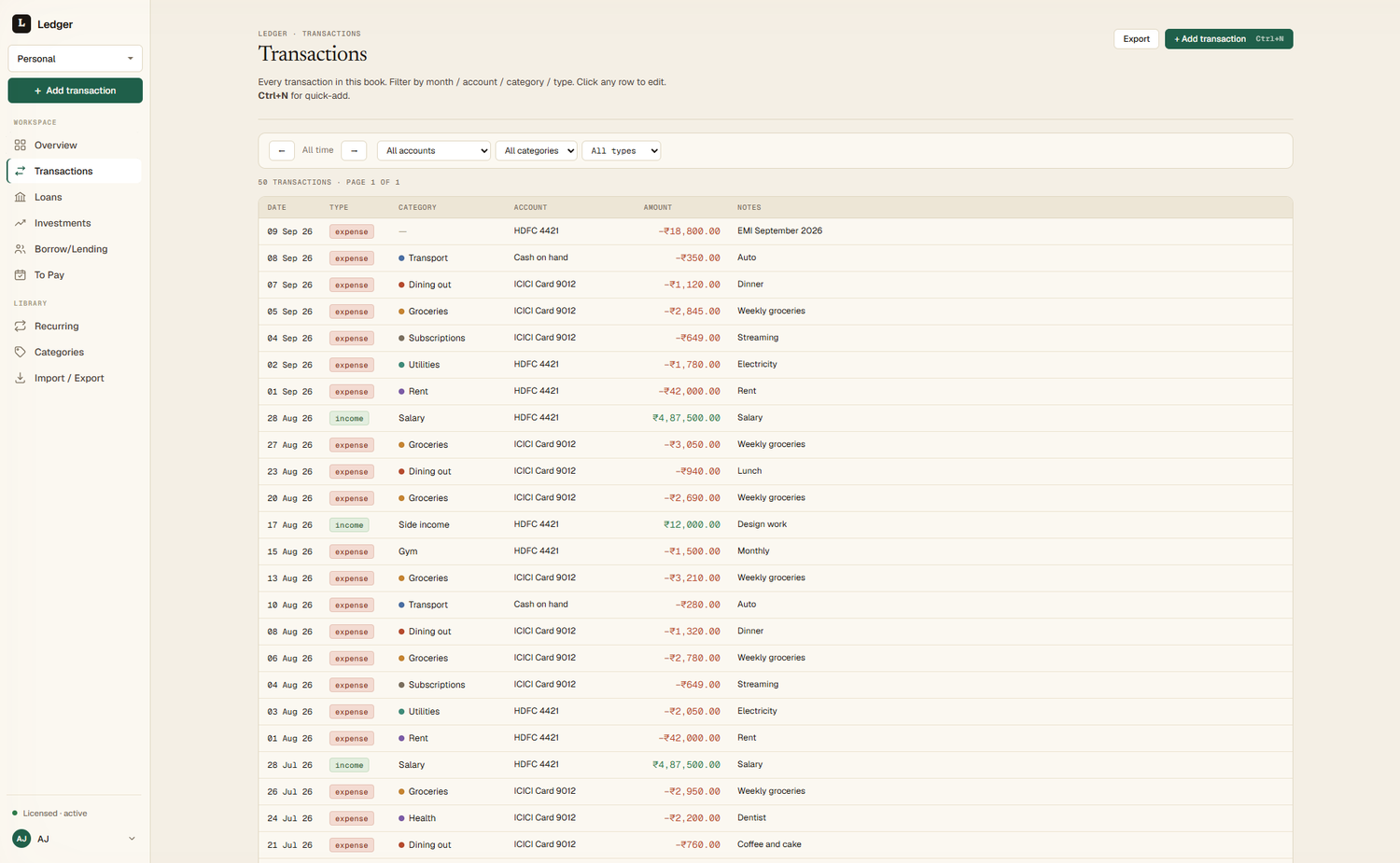The height and width of the screenshot is (863, 1400).
Task: Sort by the DATE column header
Action: click(277, 207)
